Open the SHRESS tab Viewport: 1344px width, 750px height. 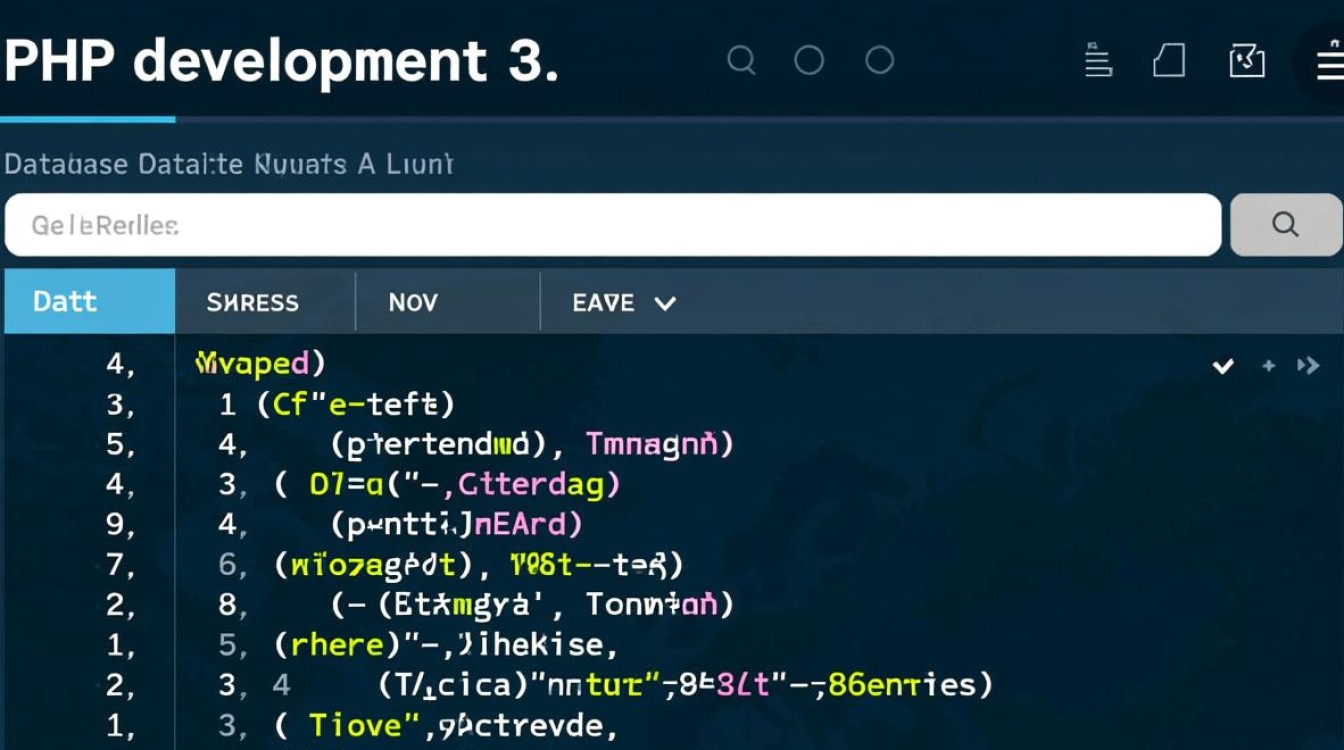[x=252, y=302]
